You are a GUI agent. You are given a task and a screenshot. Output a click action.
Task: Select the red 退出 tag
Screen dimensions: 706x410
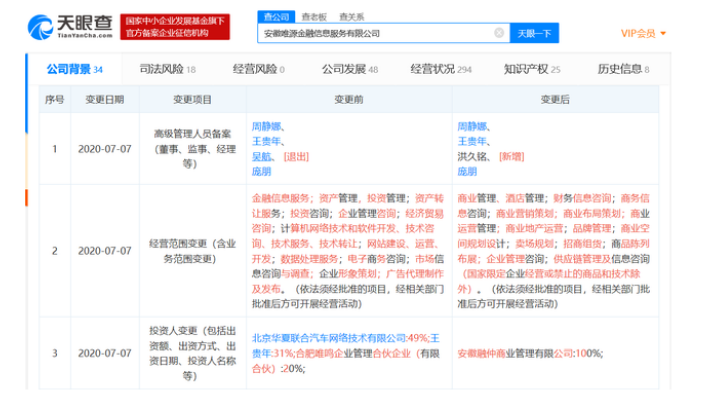coord(296,157)
